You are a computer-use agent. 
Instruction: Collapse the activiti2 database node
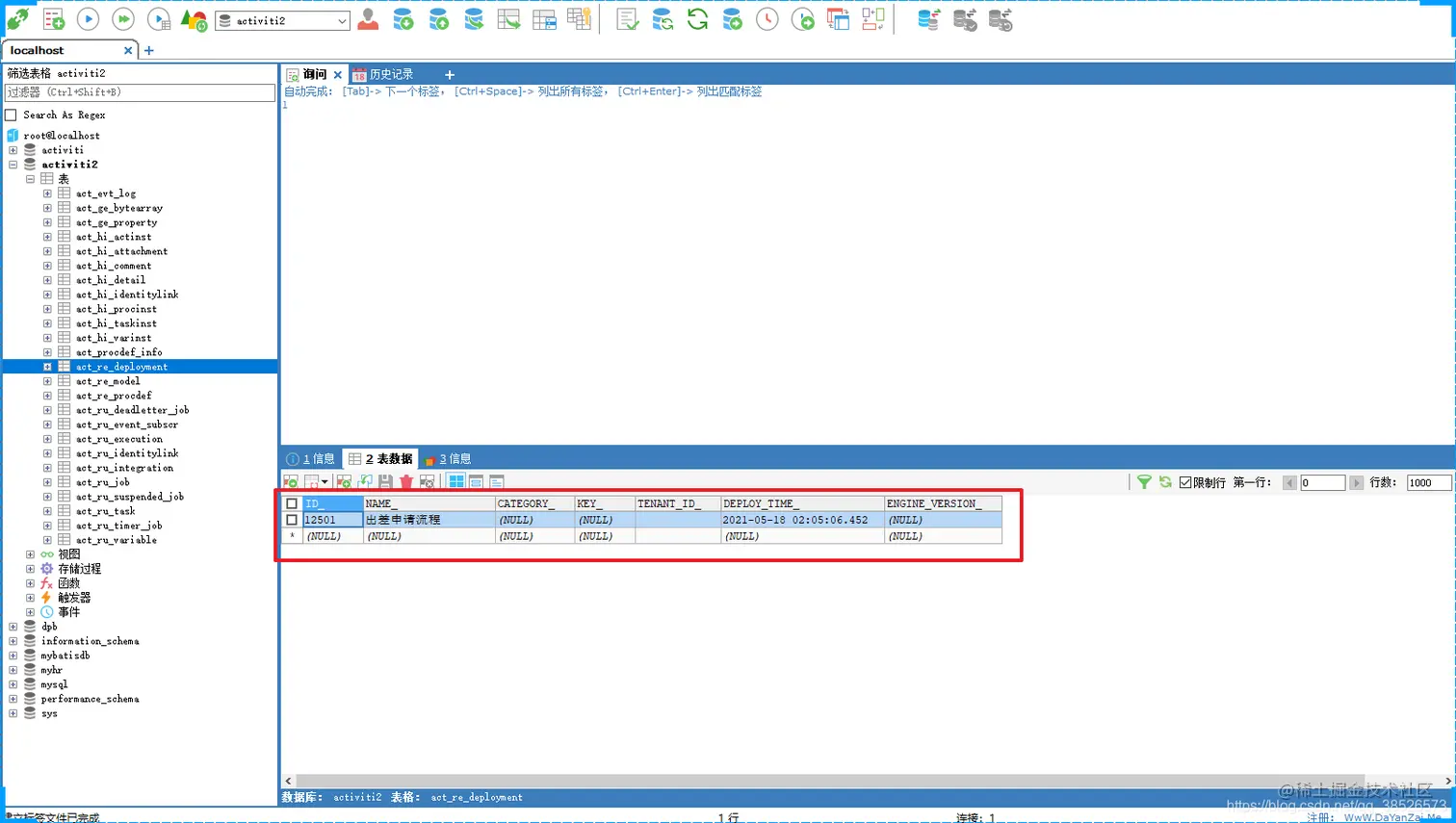(x=13, y=165)
